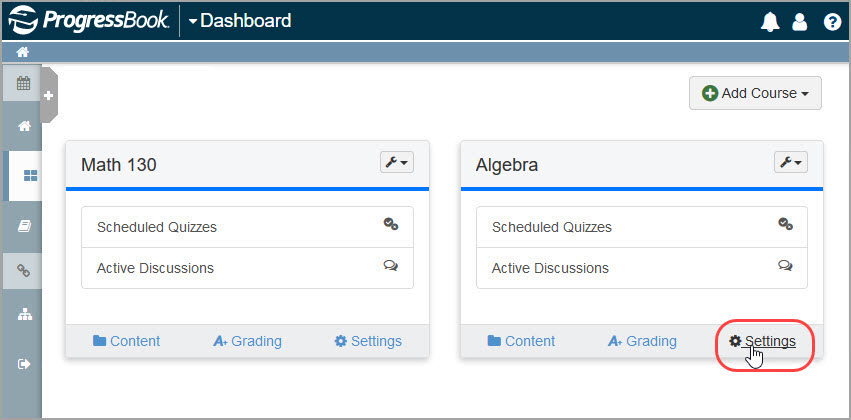Click Algebra Settings link
This screenshot has height=420, width=851.
[x=763, y=341]
